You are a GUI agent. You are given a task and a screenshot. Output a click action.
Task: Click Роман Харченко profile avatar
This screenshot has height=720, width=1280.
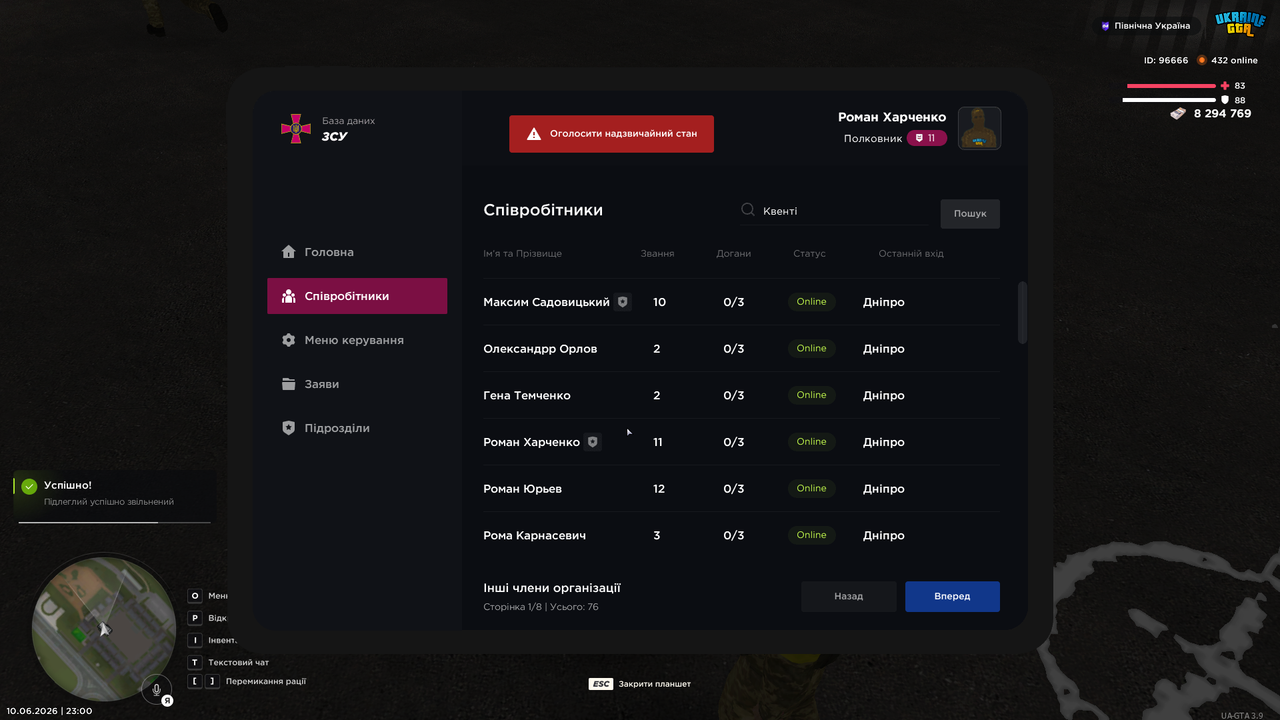[980, 128]
